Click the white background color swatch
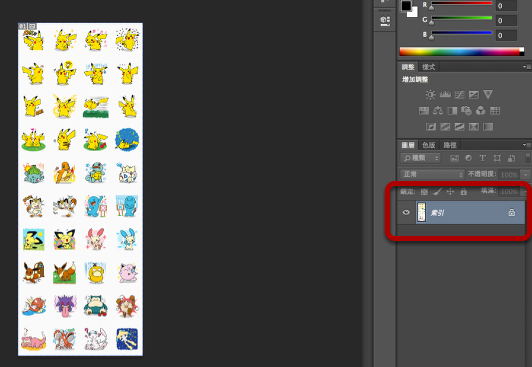The width and height of the screenshot is (532, 367). coord(414,13)
